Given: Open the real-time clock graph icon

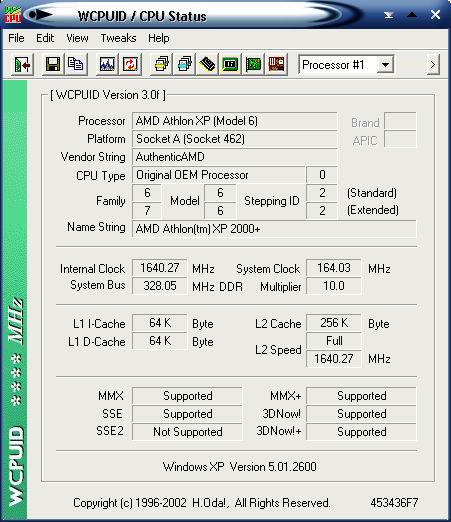Looking at the screenshot, I should tap(107, 64).
